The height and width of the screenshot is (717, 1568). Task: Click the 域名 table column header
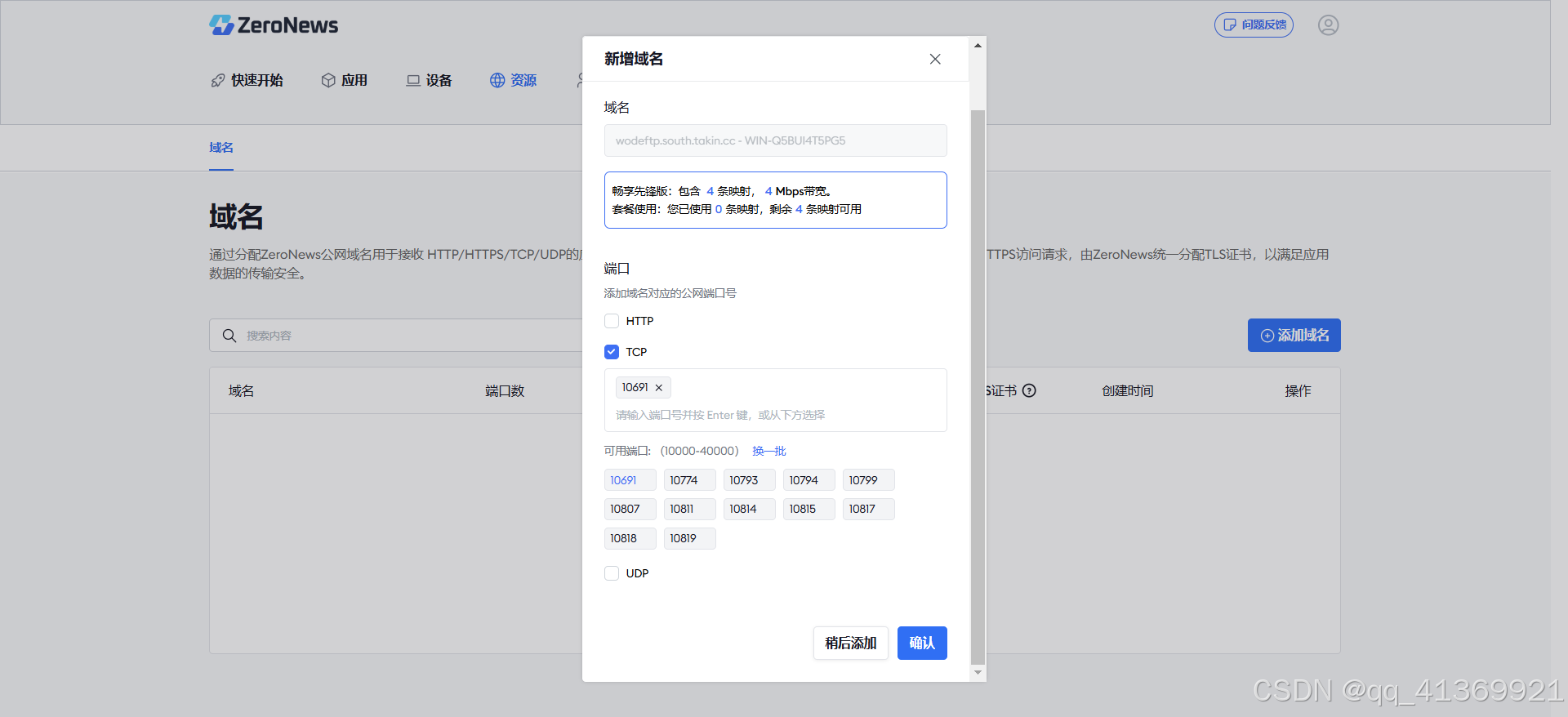point(241,391)
